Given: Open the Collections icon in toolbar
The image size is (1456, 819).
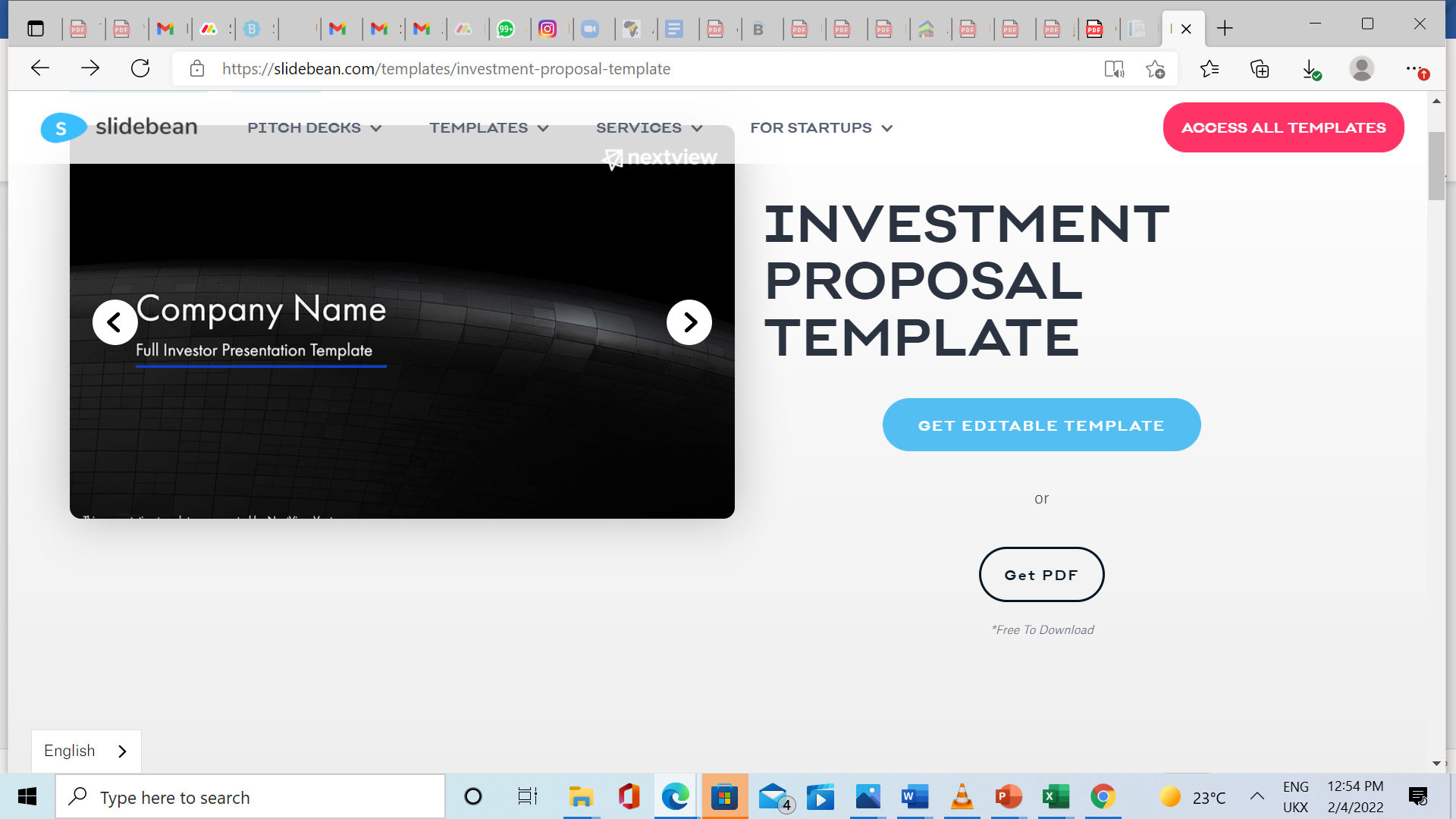Looking at the screenshot, I should 1260,69.
